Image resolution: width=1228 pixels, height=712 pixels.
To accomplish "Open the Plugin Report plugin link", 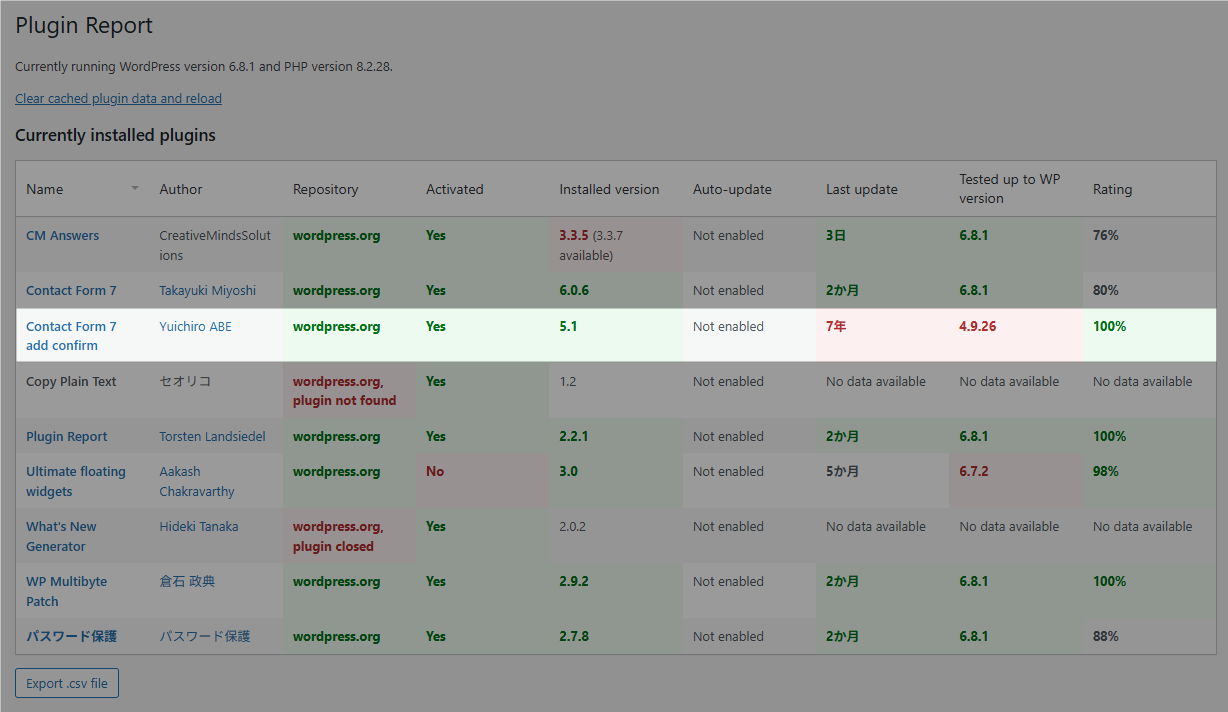I will coord(67,437).
